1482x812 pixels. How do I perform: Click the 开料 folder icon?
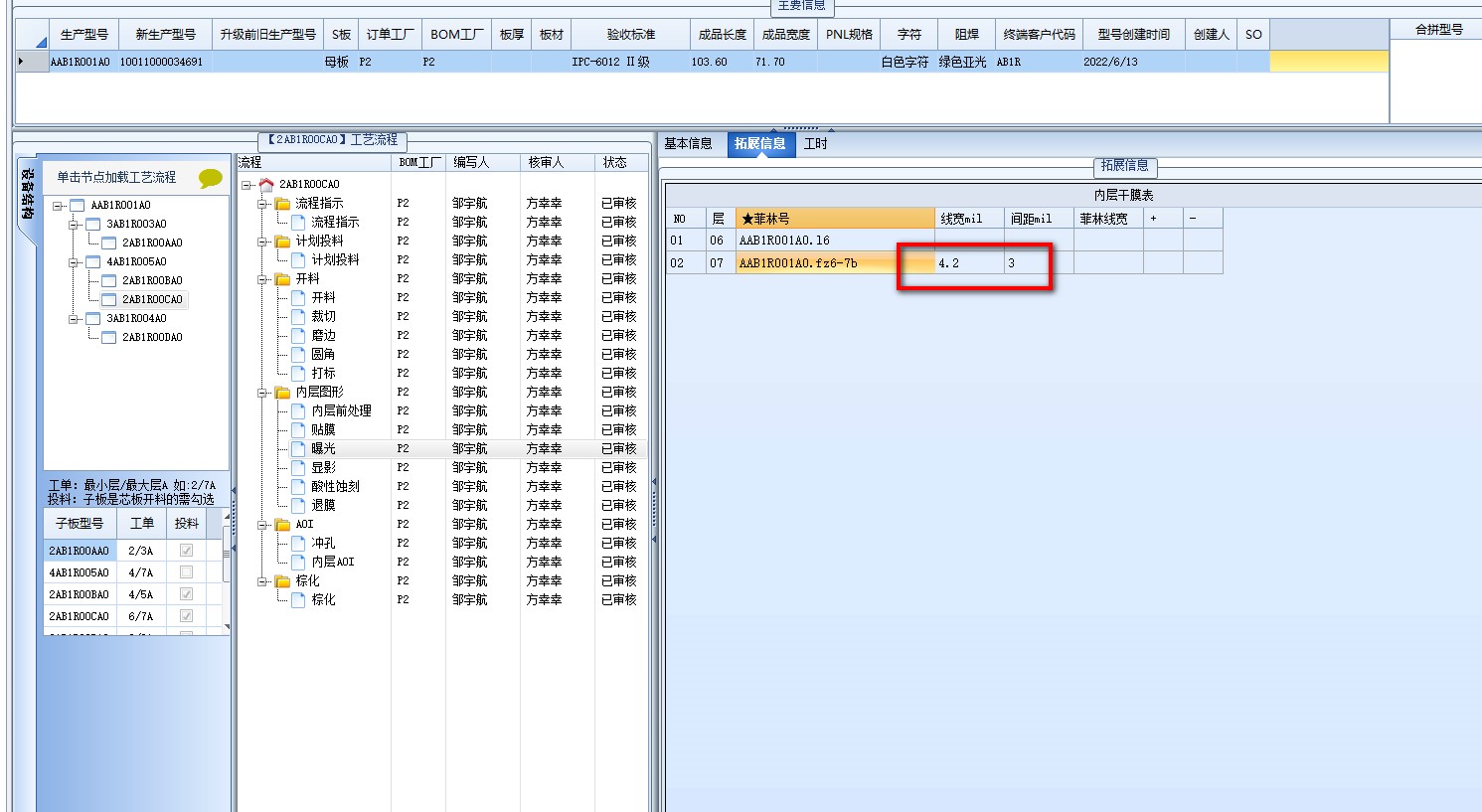282,278
